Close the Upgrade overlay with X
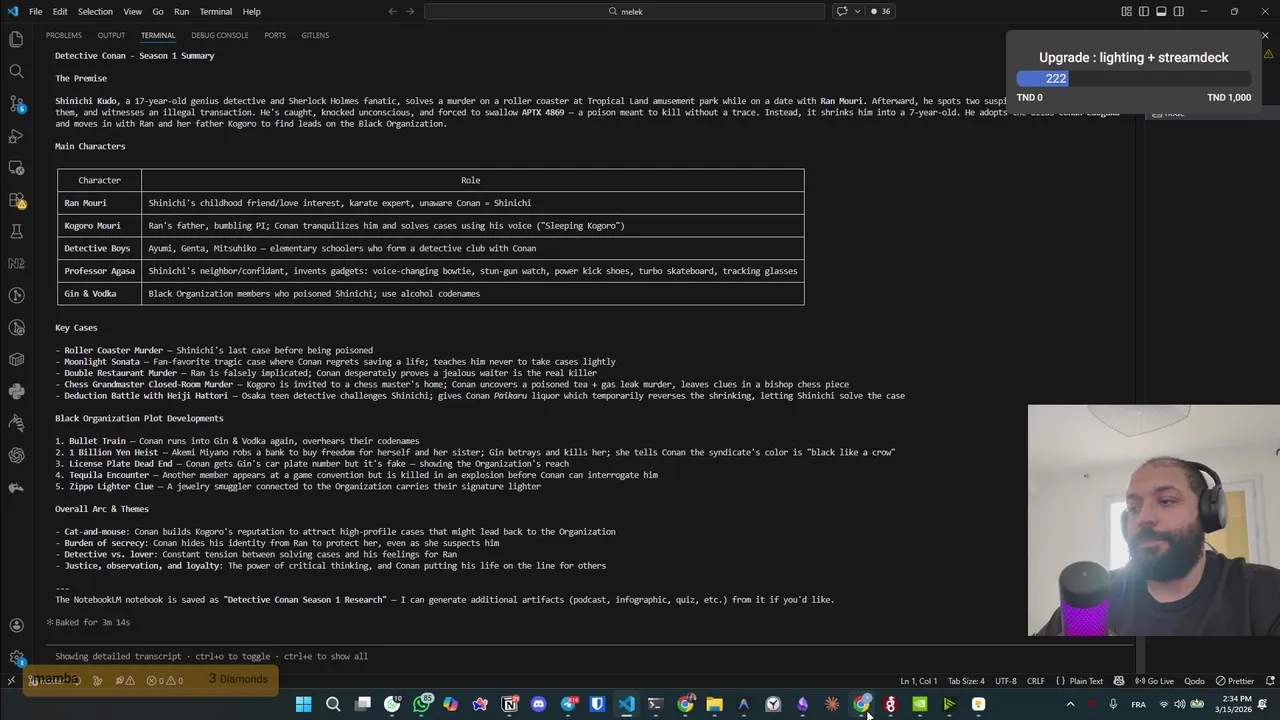Viewport: 1280px width, 720px height. tap(1265, 36)
